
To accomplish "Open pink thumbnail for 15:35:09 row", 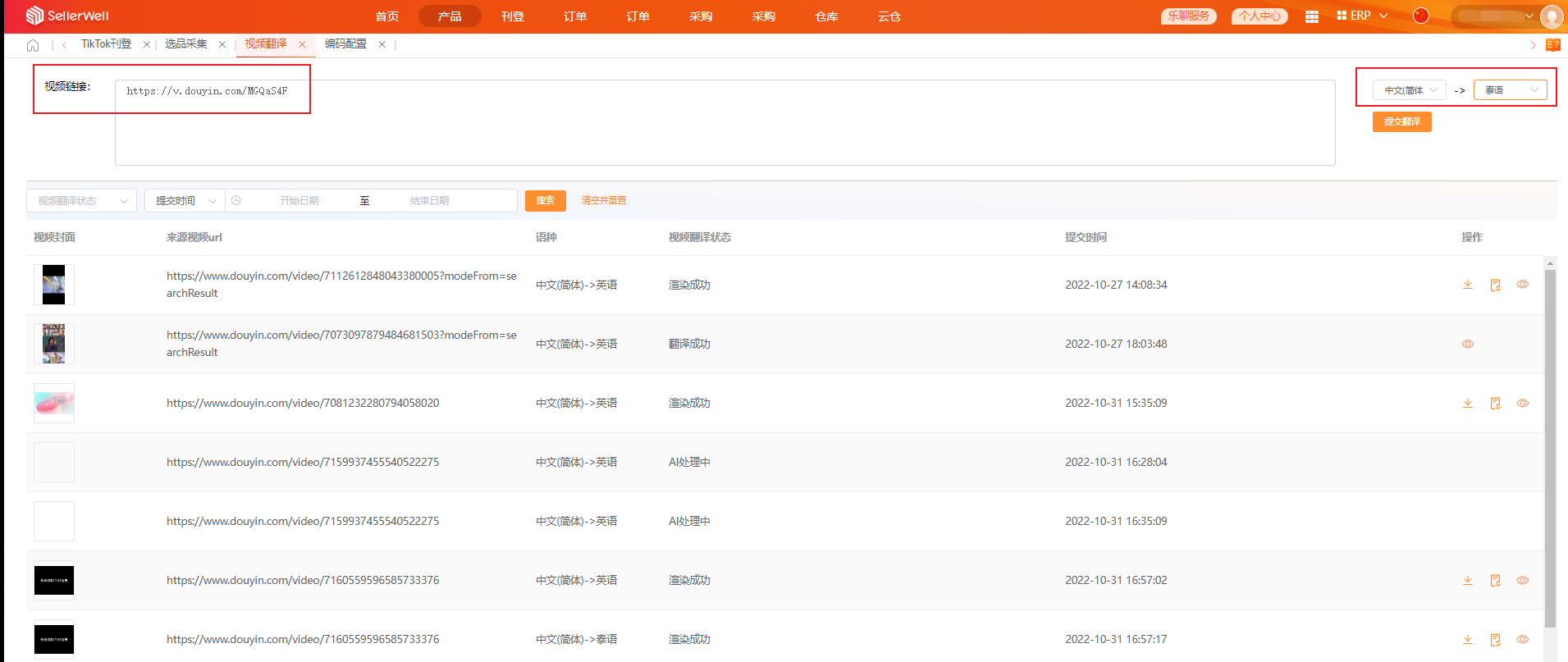I will 54,403.
